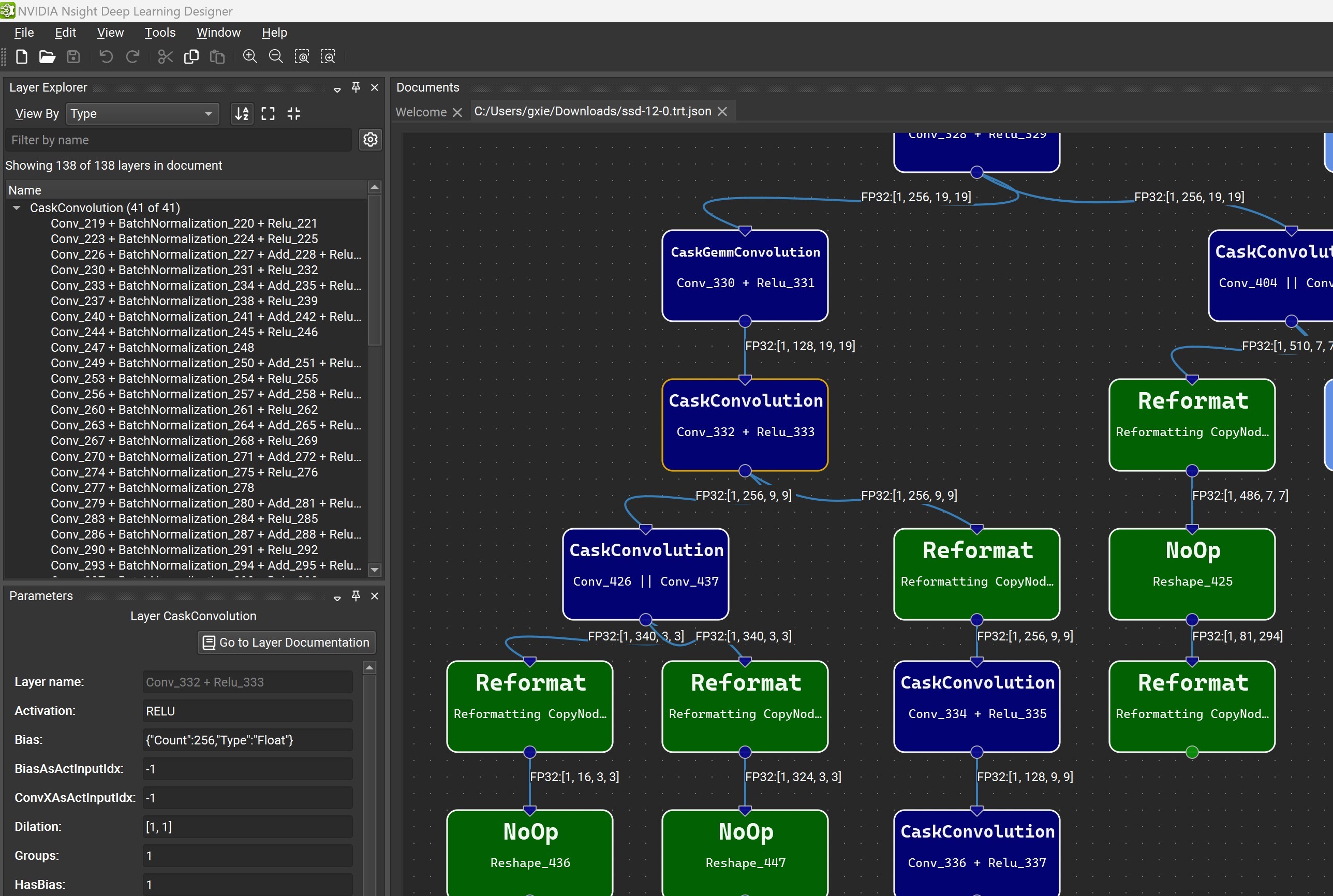Click Collapse All icon in Layer Explorer

(x=294, y=114)
